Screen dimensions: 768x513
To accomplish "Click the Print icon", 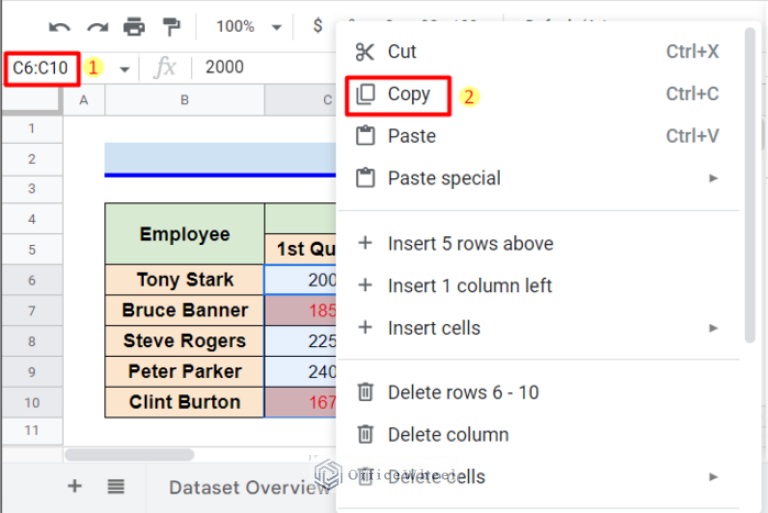I will pyautogui.click(x=134, y=27).
